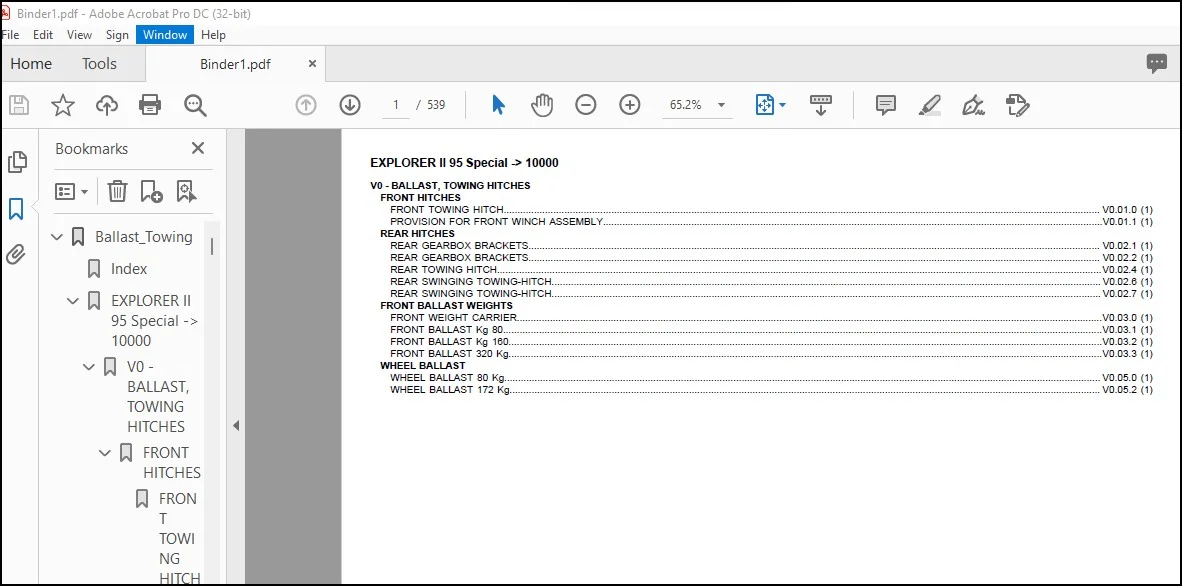
Task: Open the chat bubble notifications icon
Action: click(x=1156, y=64)
